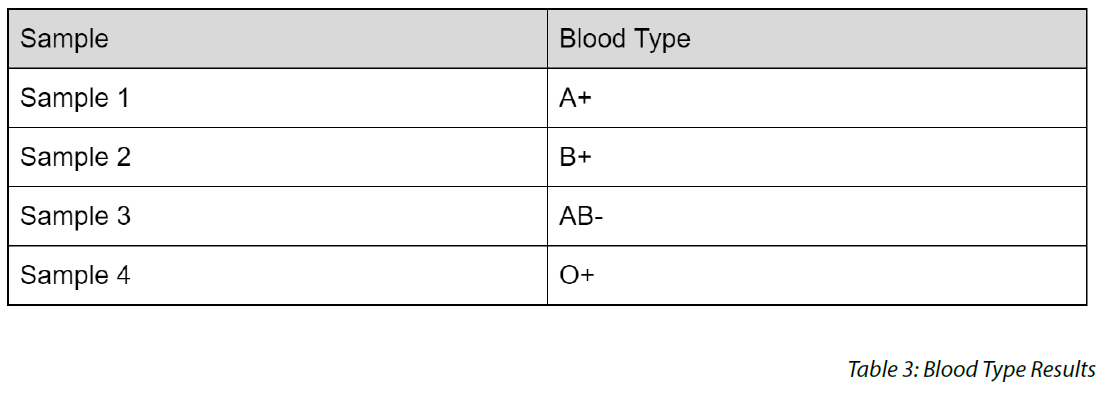1101x397 pixels.
Task: Select the B+ blood type cell
Action: [817, 157]
